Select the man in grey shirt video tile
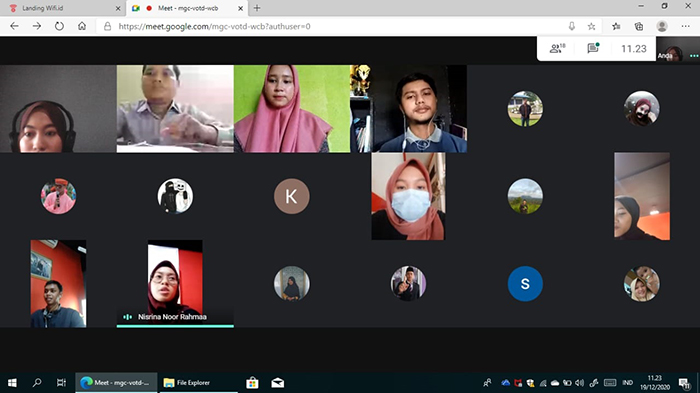Screen dimensions: 700x393 (175, 109)
